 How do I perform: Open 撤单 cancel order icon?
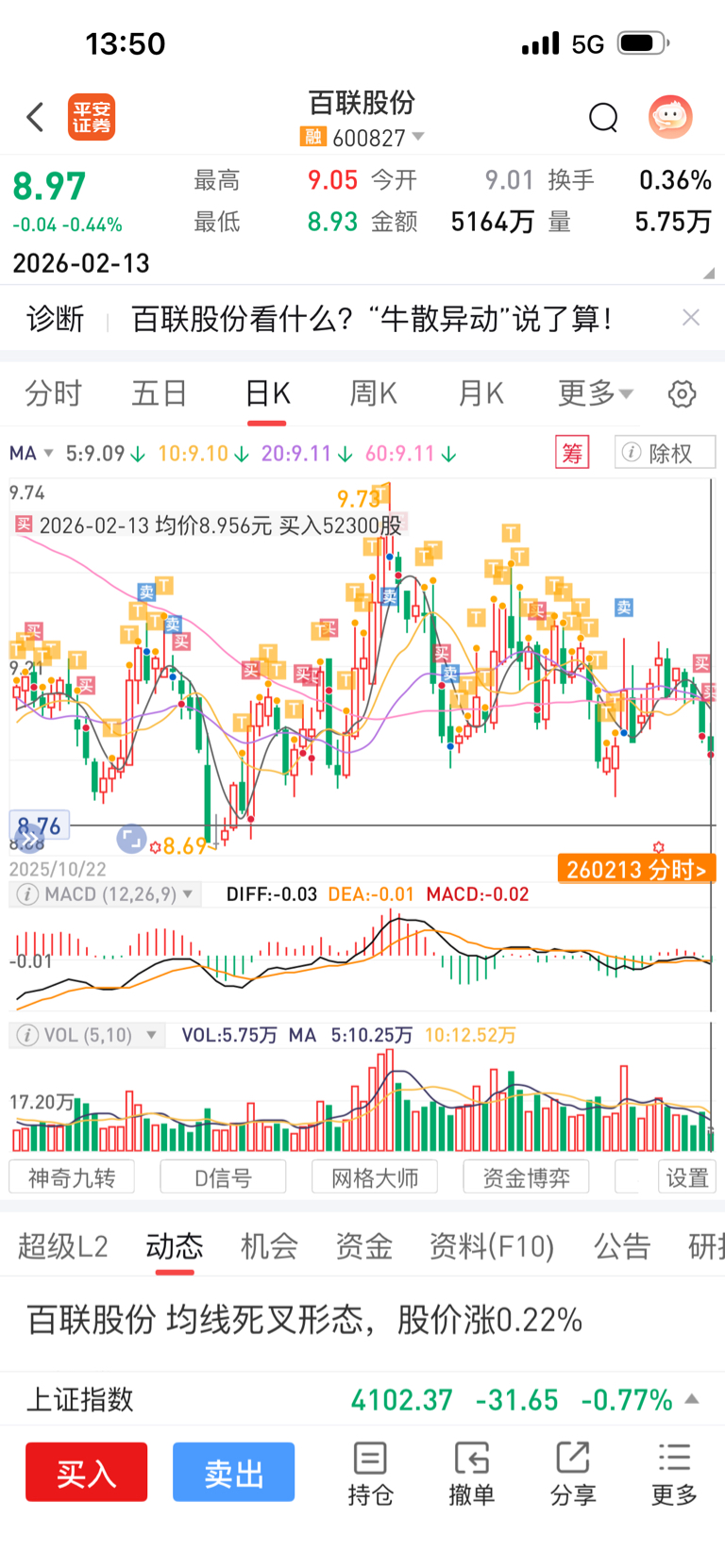coord(471,1474)
